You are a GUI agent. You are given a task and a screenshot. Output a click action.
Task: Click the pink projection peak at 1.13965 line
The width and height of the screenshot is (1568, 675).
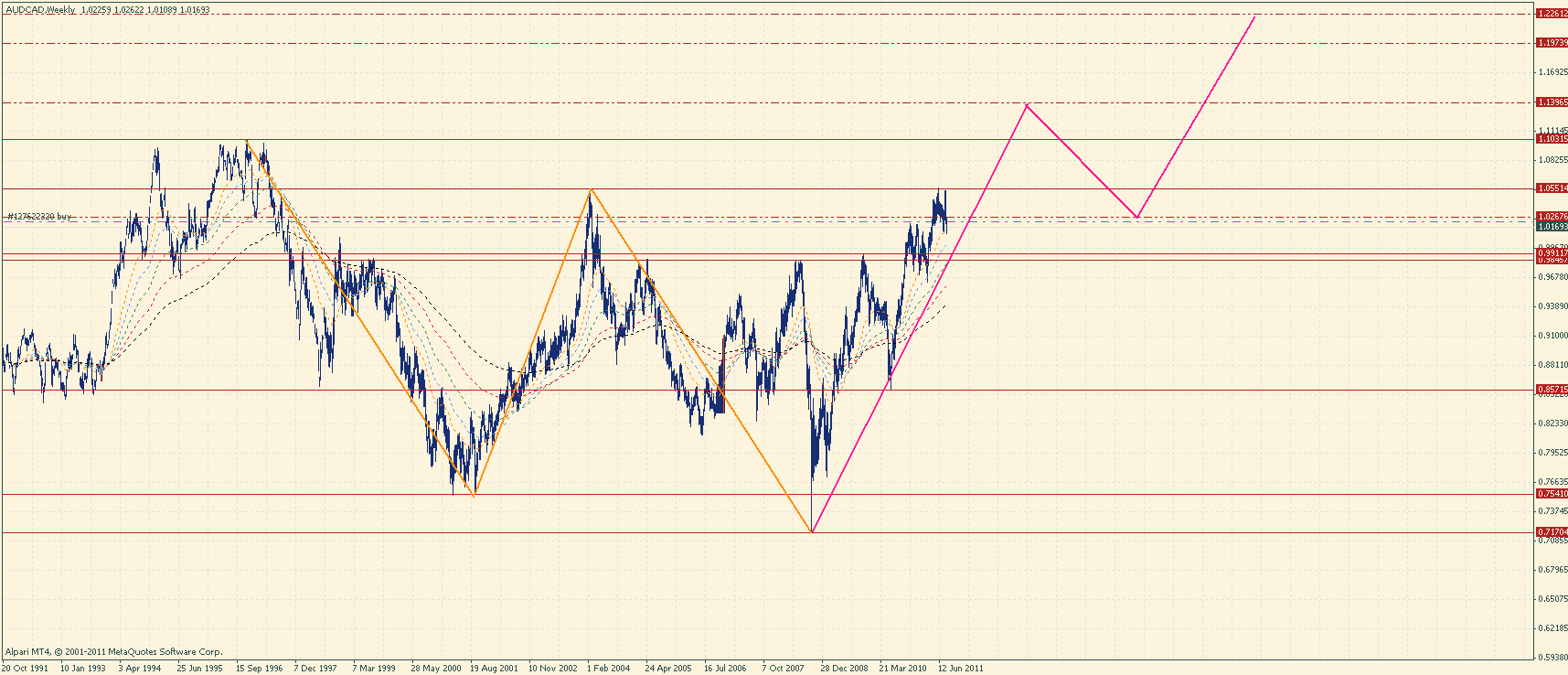pyautogui.click(x=1028, y=105)
